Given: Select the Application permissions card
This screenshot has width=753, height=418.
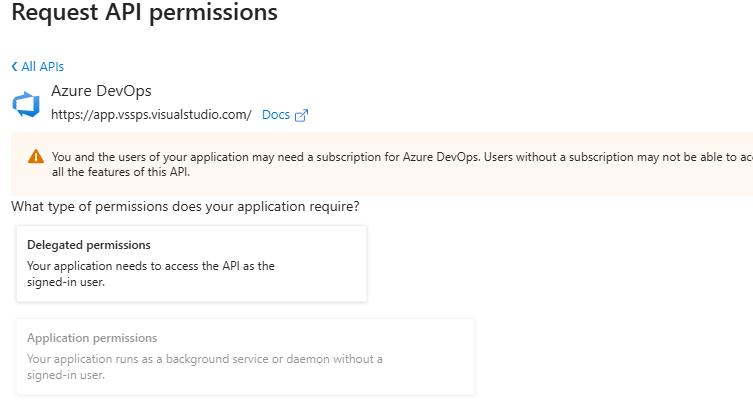Looking at the screenshot, I should coord(245,356).
